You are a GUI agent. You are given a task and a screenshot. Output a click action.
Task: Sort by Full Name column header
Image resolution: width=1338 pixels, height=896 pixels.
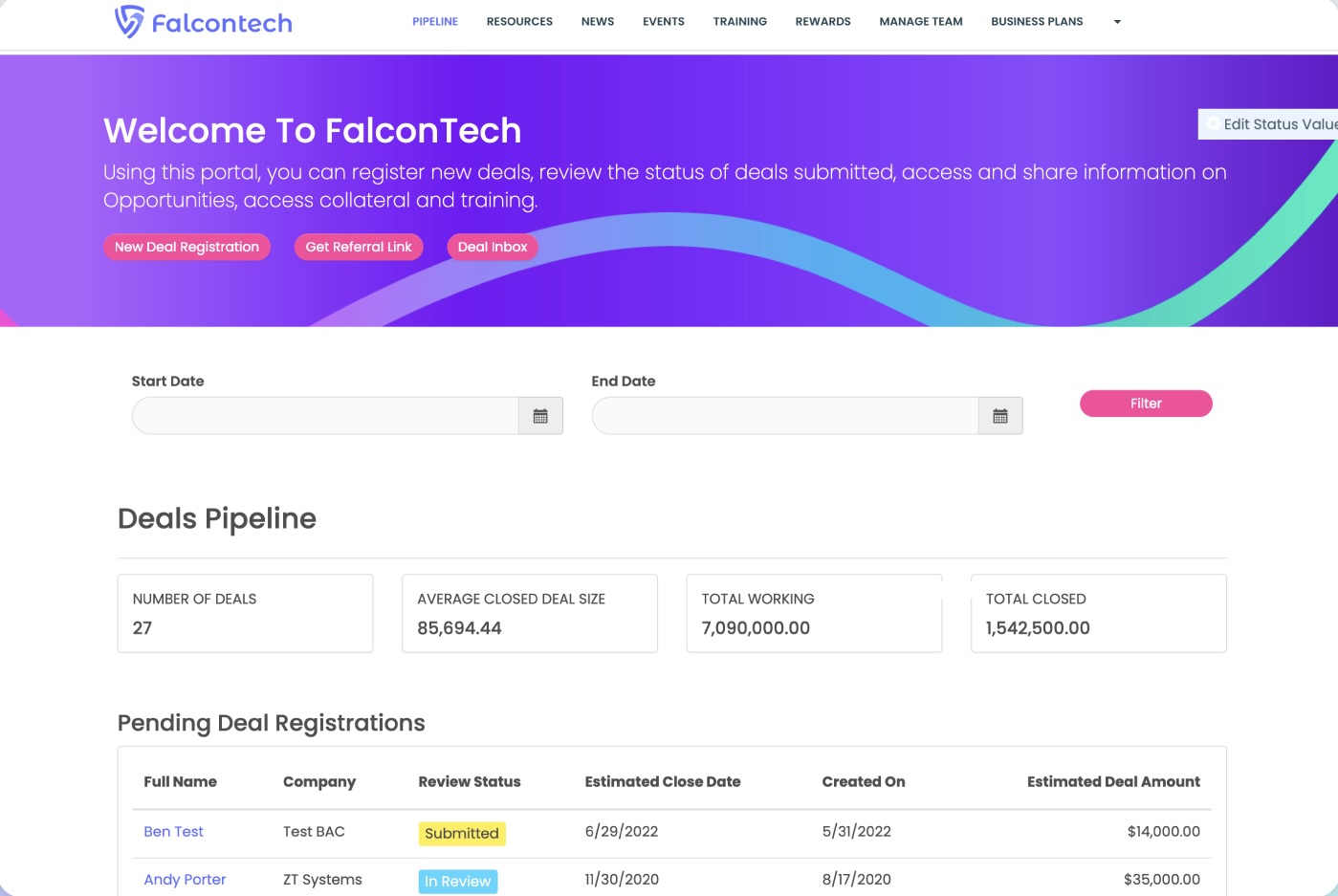(180, 781)
